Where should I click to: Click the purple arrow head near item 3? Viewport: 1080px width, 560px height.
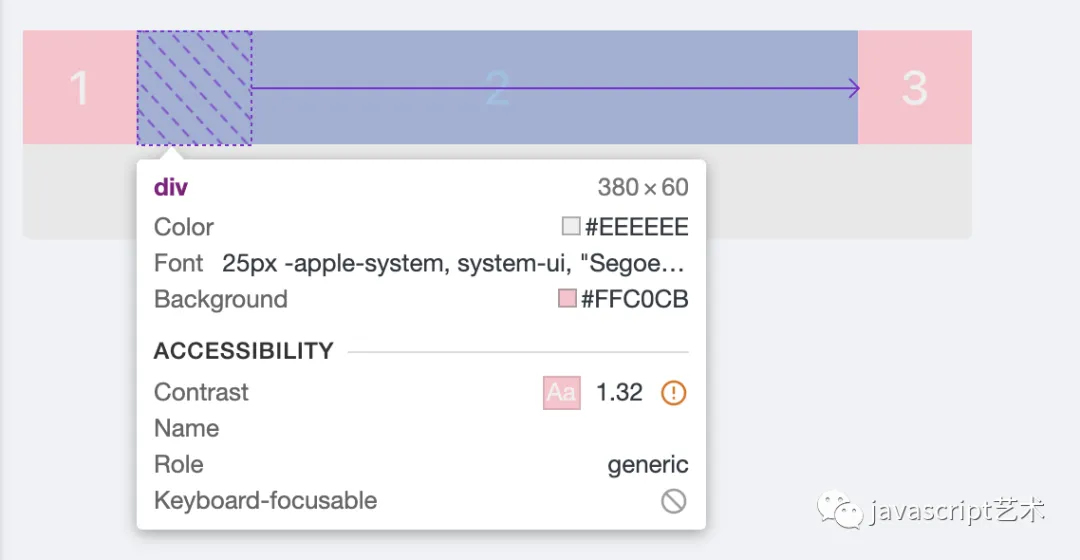[854, 88]
